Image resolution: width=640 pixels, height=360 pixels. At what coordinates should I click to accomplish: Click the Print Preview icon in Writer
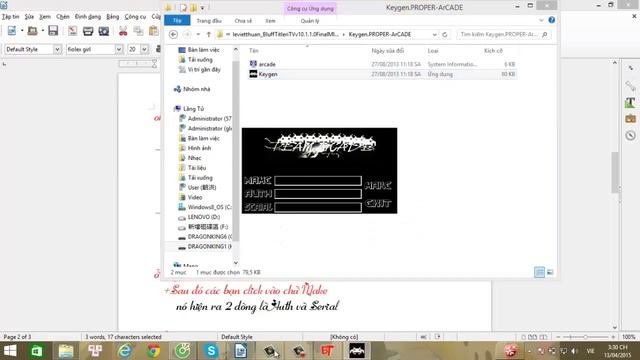[104, 31]
